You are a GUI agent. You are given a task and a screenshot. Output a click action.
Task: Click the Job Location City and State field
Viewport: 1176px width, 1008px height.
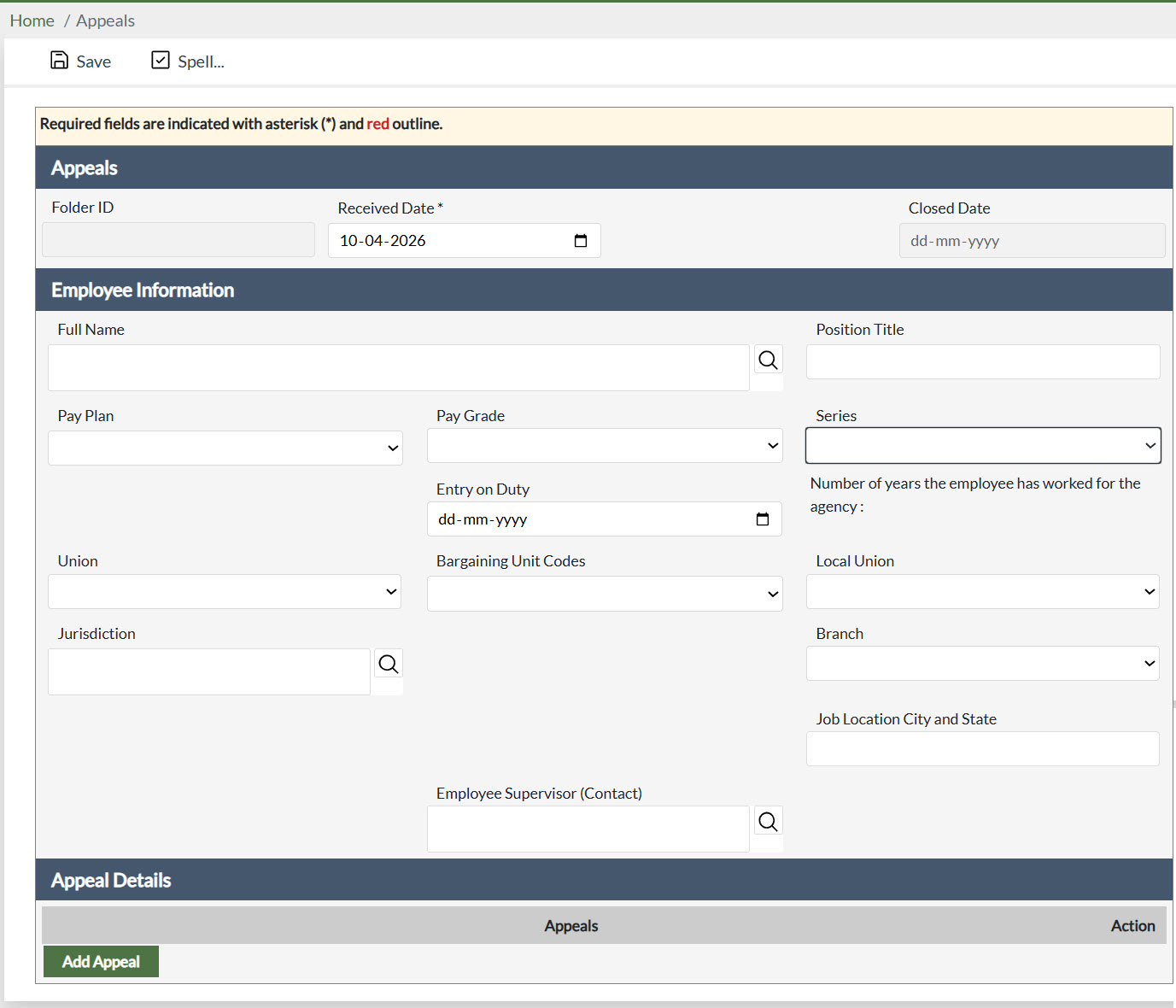tap(983, 748)
